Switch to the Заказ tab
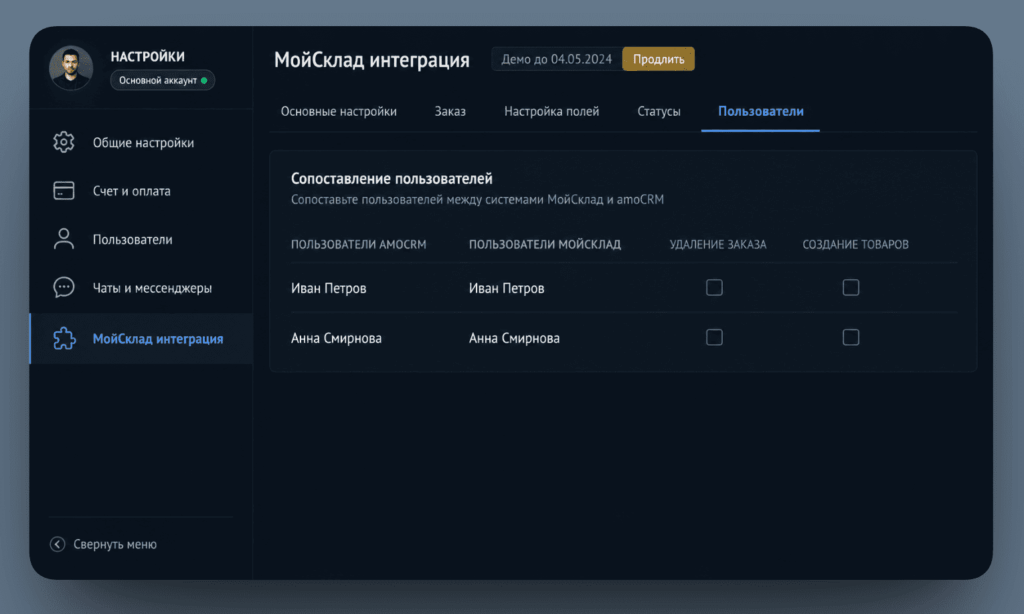 click(450, 111)
